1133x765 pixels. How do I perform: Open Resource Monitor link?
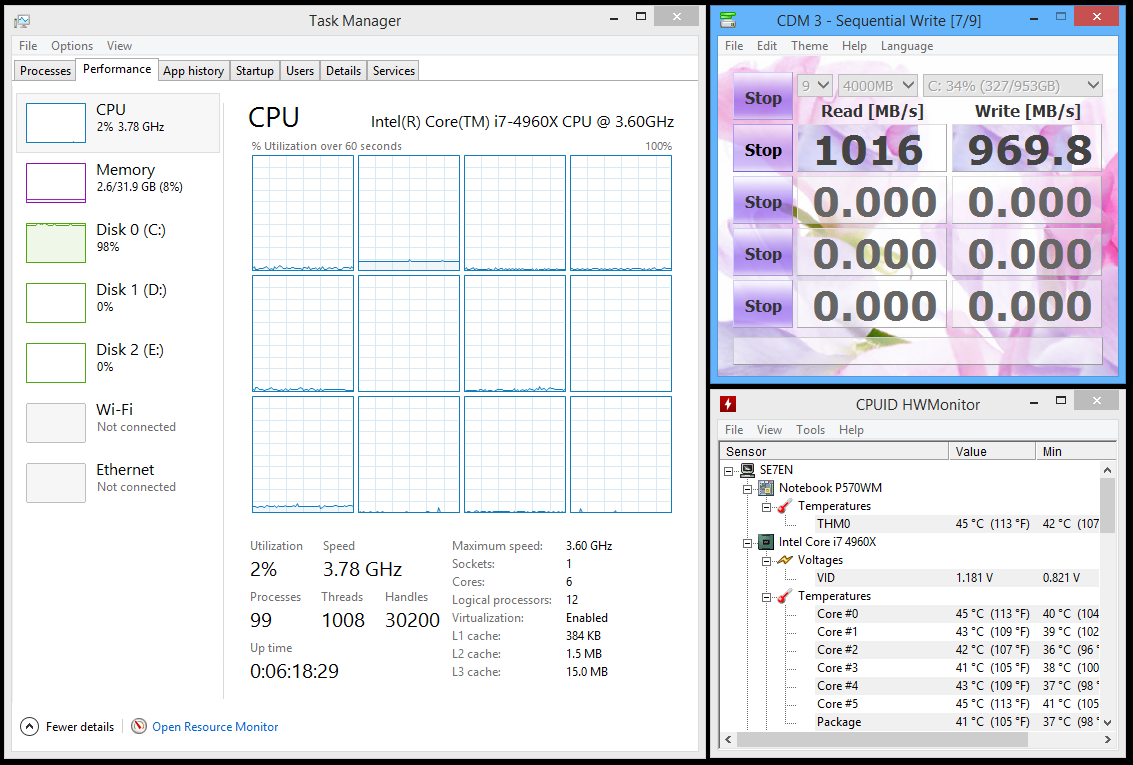coord(215,727)
